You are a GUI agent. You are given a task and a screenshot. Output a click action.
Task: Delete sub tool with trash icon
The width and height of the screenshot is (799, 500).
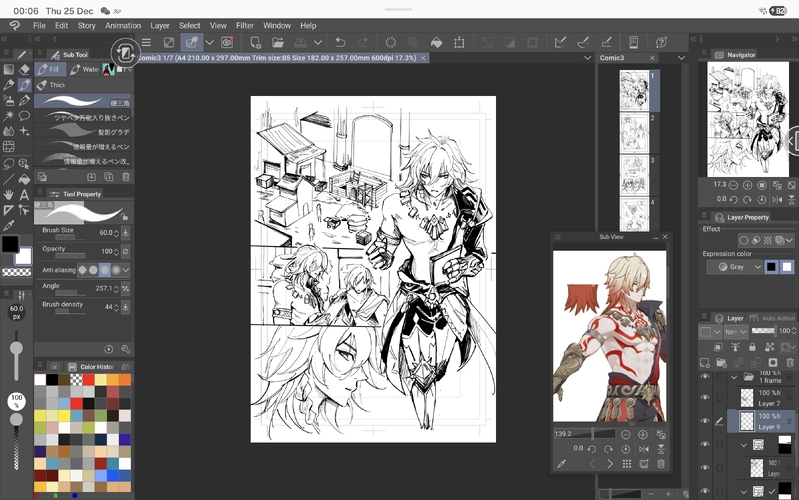coord(126,178)
